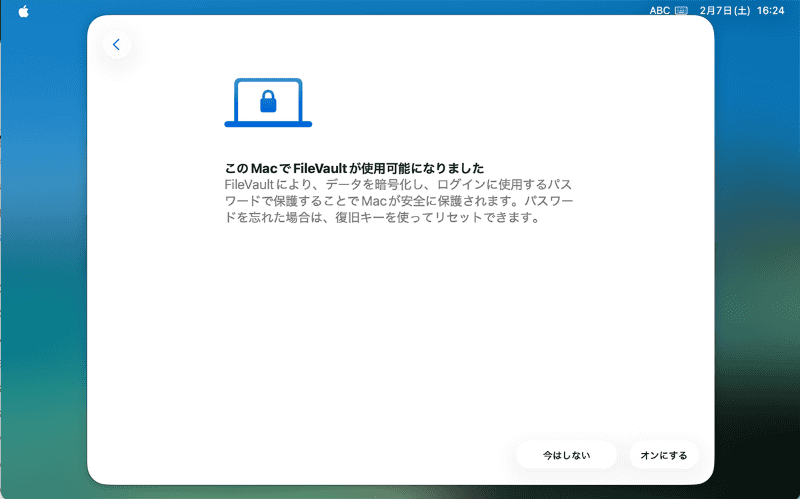Open the ABC input source menu
The width and height of the screenshot is (800, 499).
pos(659,11)
